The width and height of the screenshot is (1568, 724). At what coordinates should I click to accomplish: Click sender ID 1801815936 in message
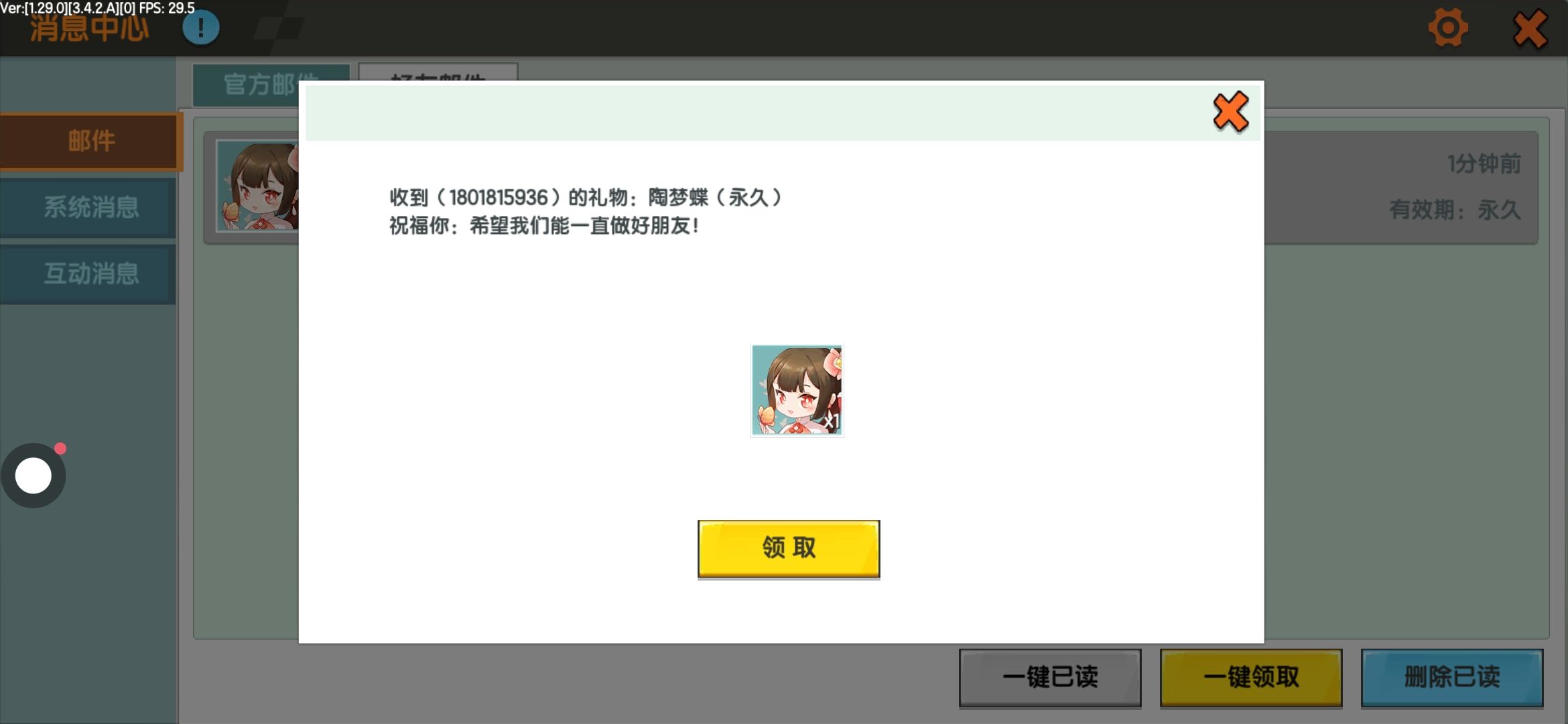tap(498, 198)
